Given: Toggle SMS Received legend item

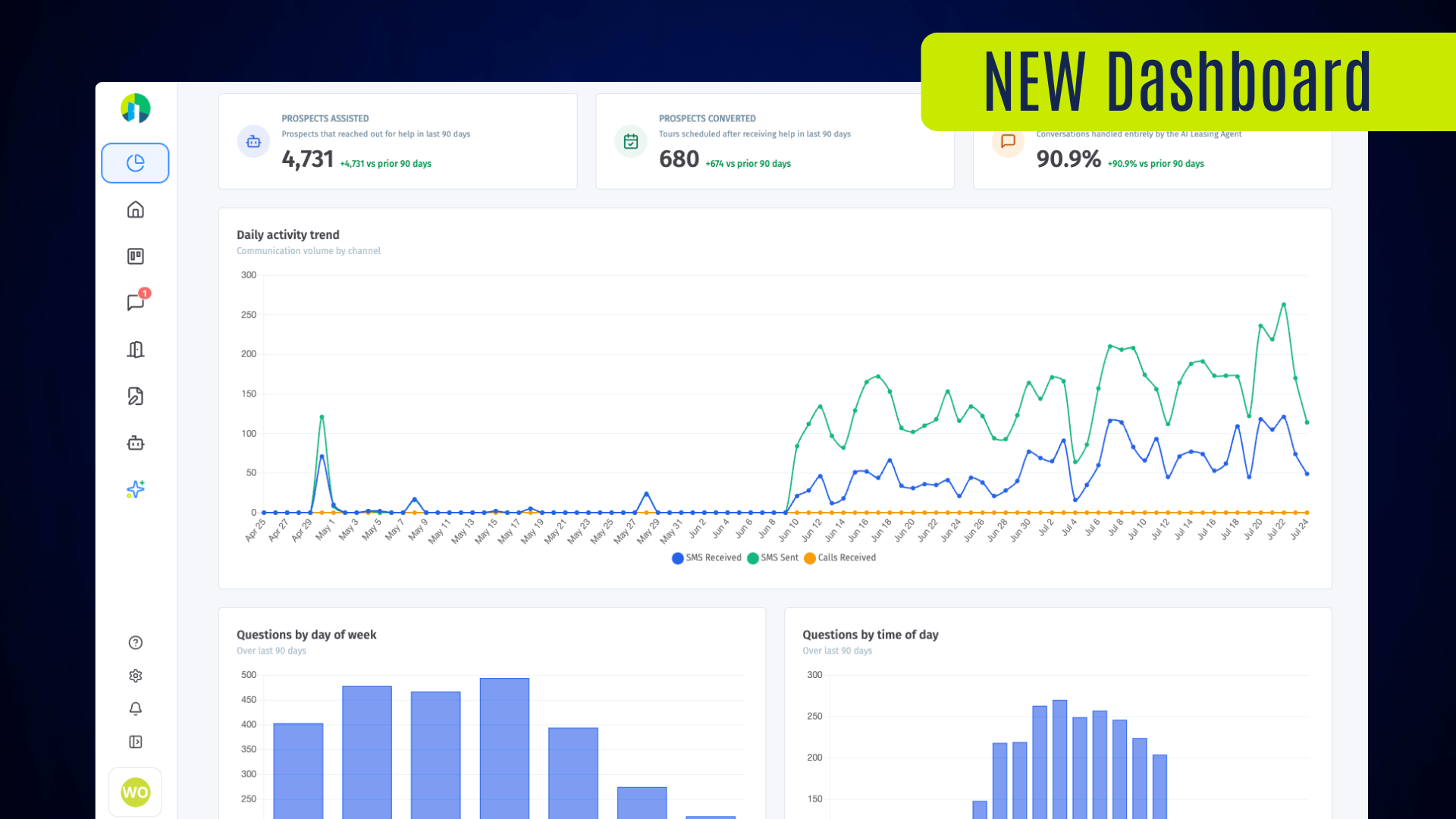Looking at the screenshot, I should click(706, 558).
